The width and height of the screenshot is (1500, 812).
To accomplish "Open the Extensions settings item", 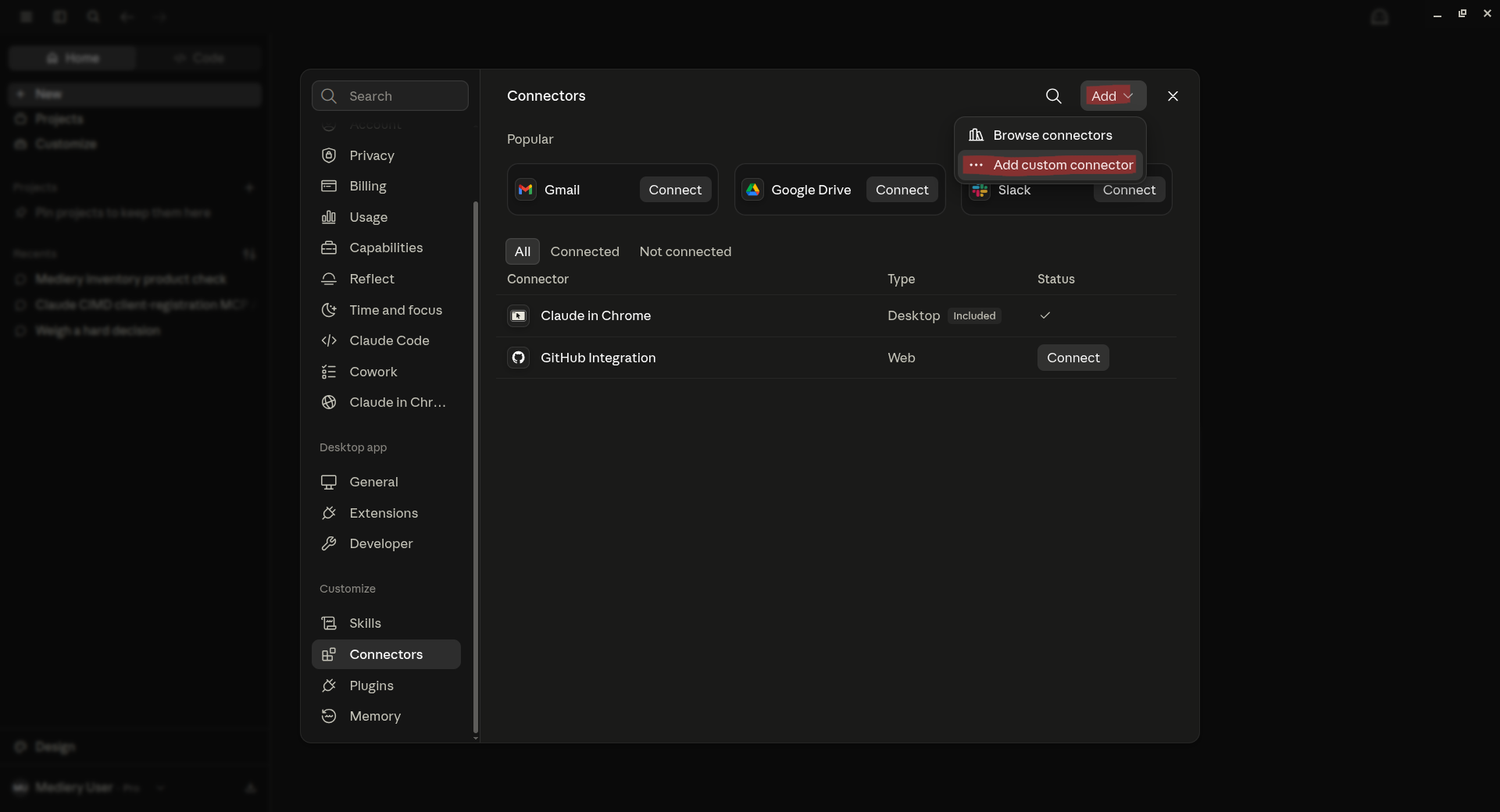I will coord(386,513).
